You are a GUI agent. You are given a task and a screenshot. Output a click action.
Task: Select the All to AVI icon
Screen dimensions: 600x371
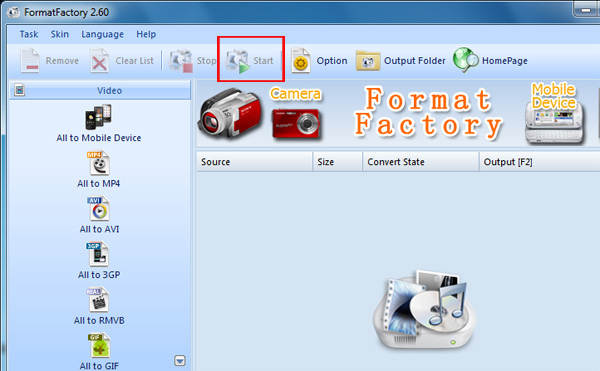[x=99, y=209]
